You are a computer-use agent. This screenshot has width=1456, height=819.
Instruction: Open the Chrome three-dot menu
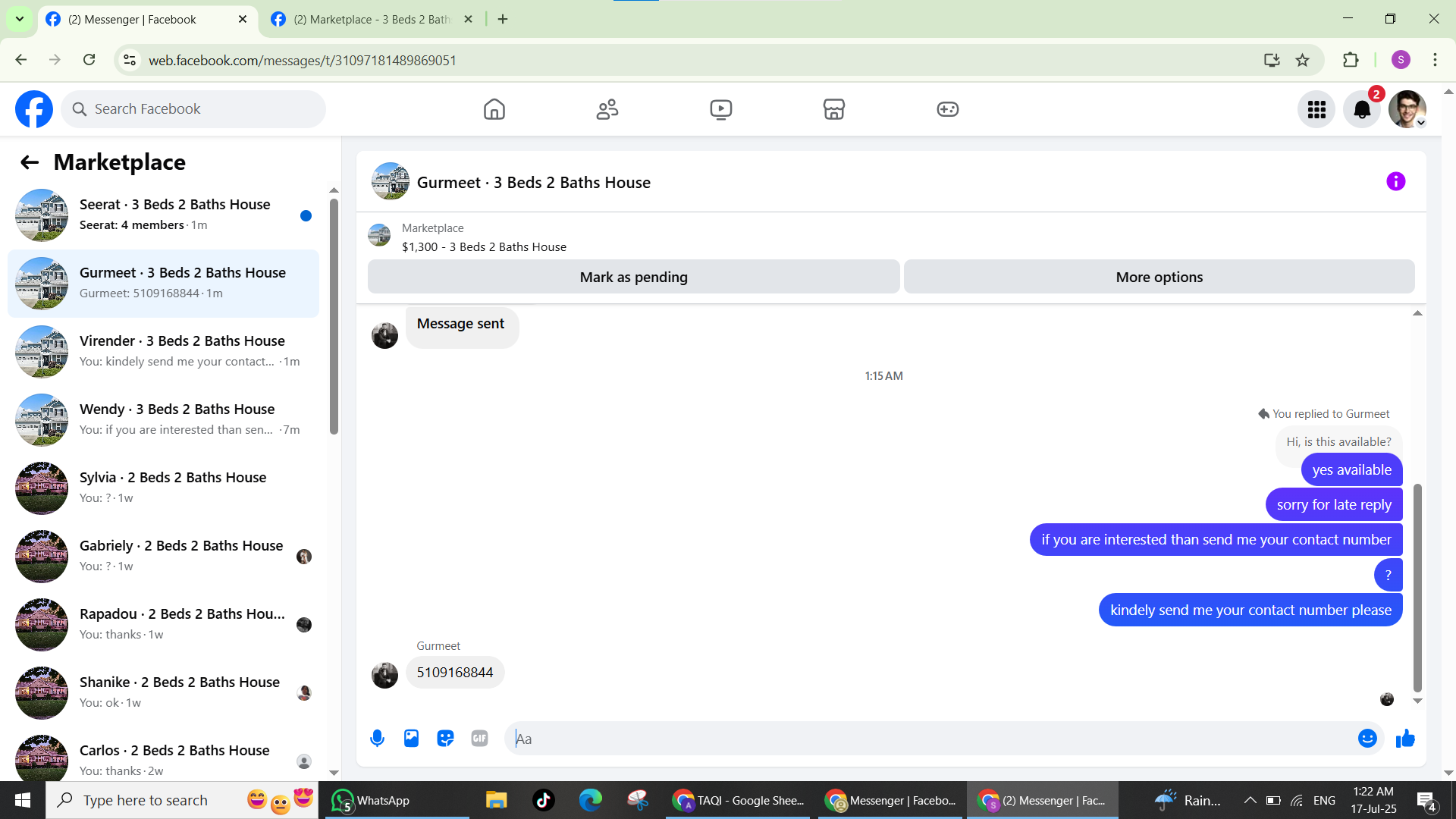pyautogui.click(x=1435, y=60)
